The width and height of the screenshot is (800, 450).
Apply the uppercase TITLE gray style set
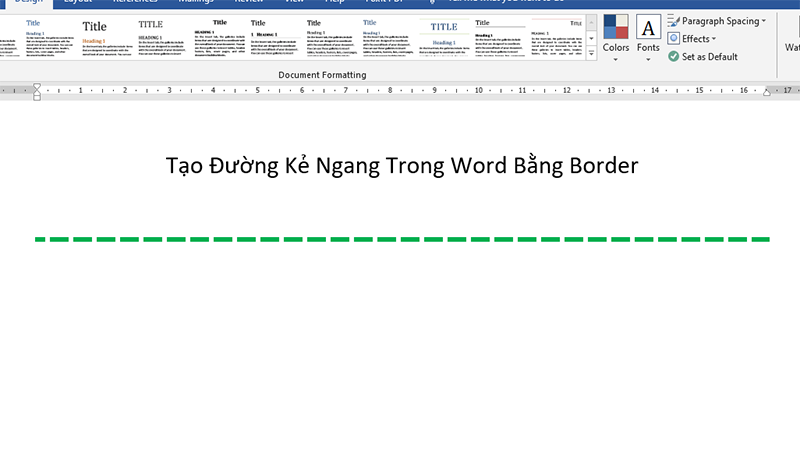click(x=150, y=35)
